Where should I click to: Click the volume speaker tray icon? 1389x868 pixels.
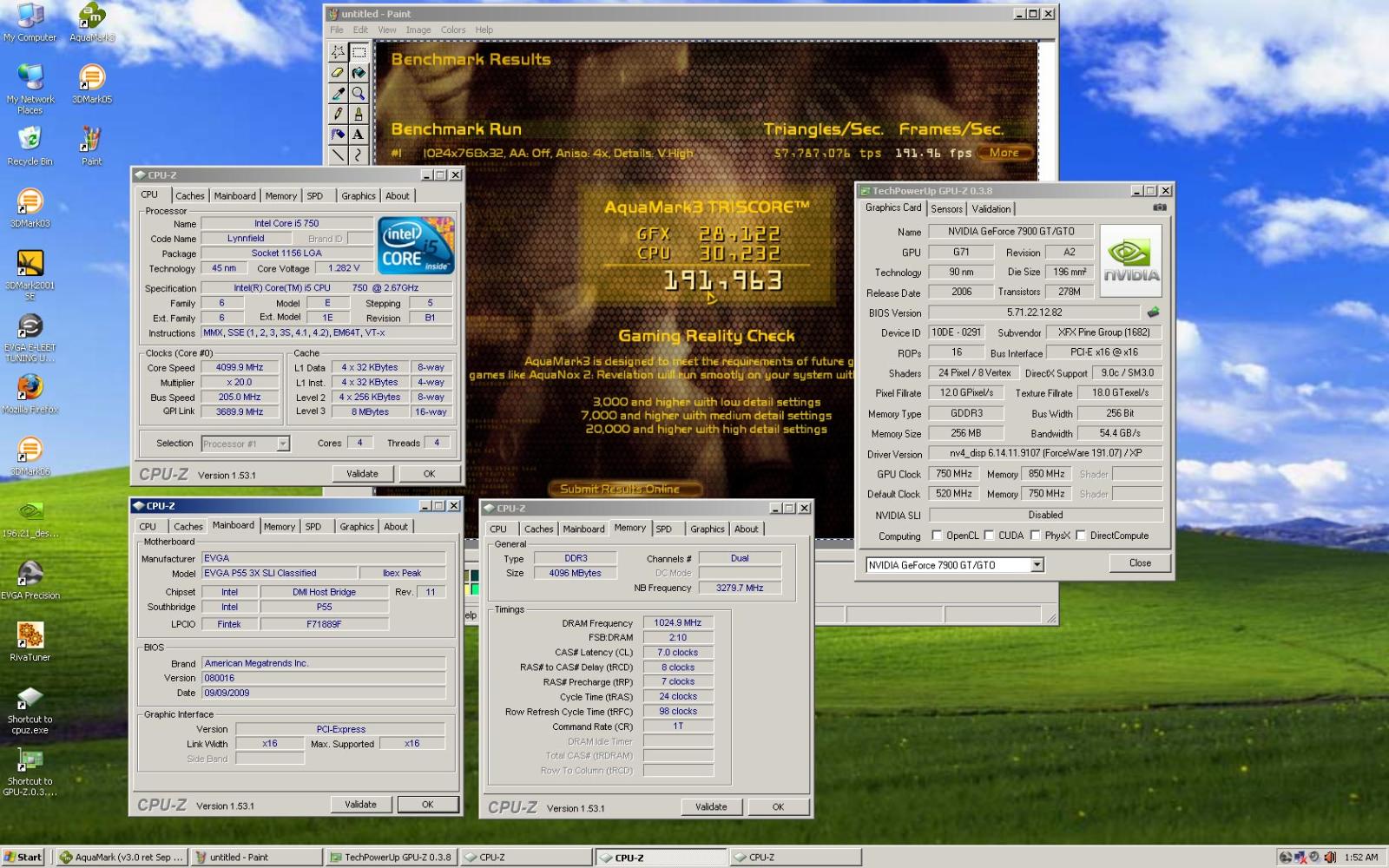(1329, 857)
